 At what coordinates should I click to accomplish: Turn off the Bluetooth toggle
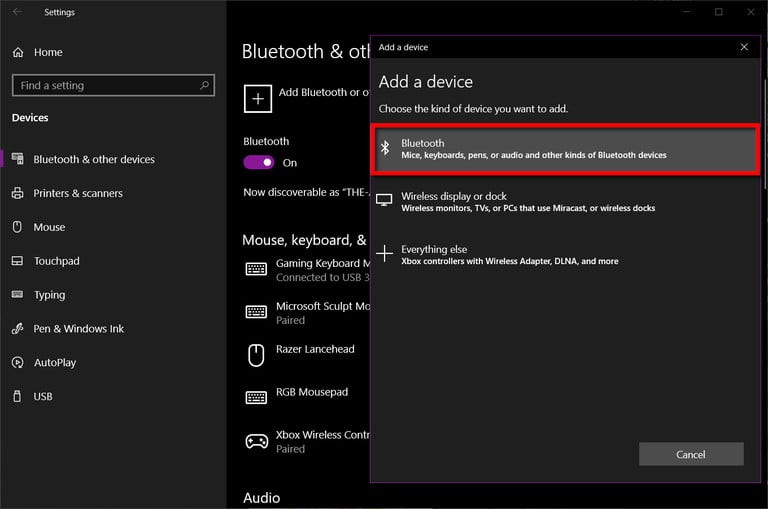(x=259, y=162)
